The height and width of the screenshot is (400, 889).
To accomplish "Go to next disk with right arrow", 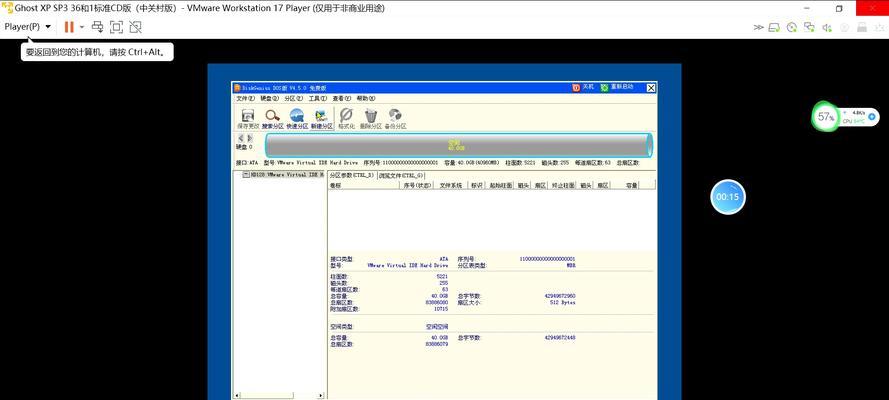I will tap(249, 138).
